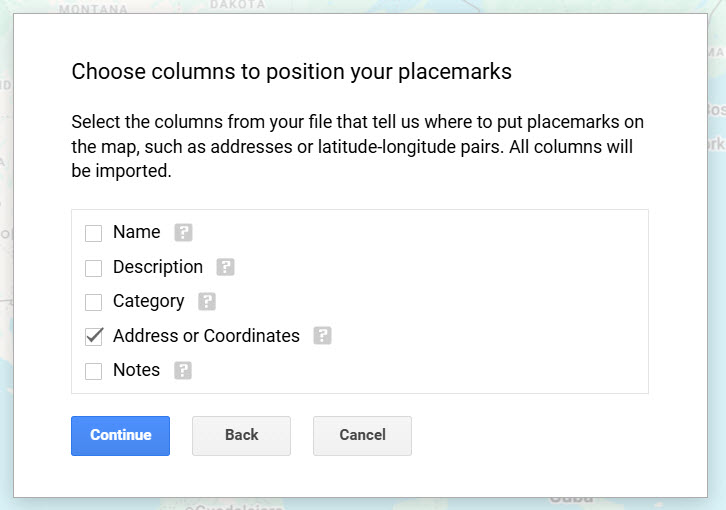The height and width of the screenshot is (510, 726).
Task: Open the help icon next to Address or Coordinates
Action: [322, 336]
